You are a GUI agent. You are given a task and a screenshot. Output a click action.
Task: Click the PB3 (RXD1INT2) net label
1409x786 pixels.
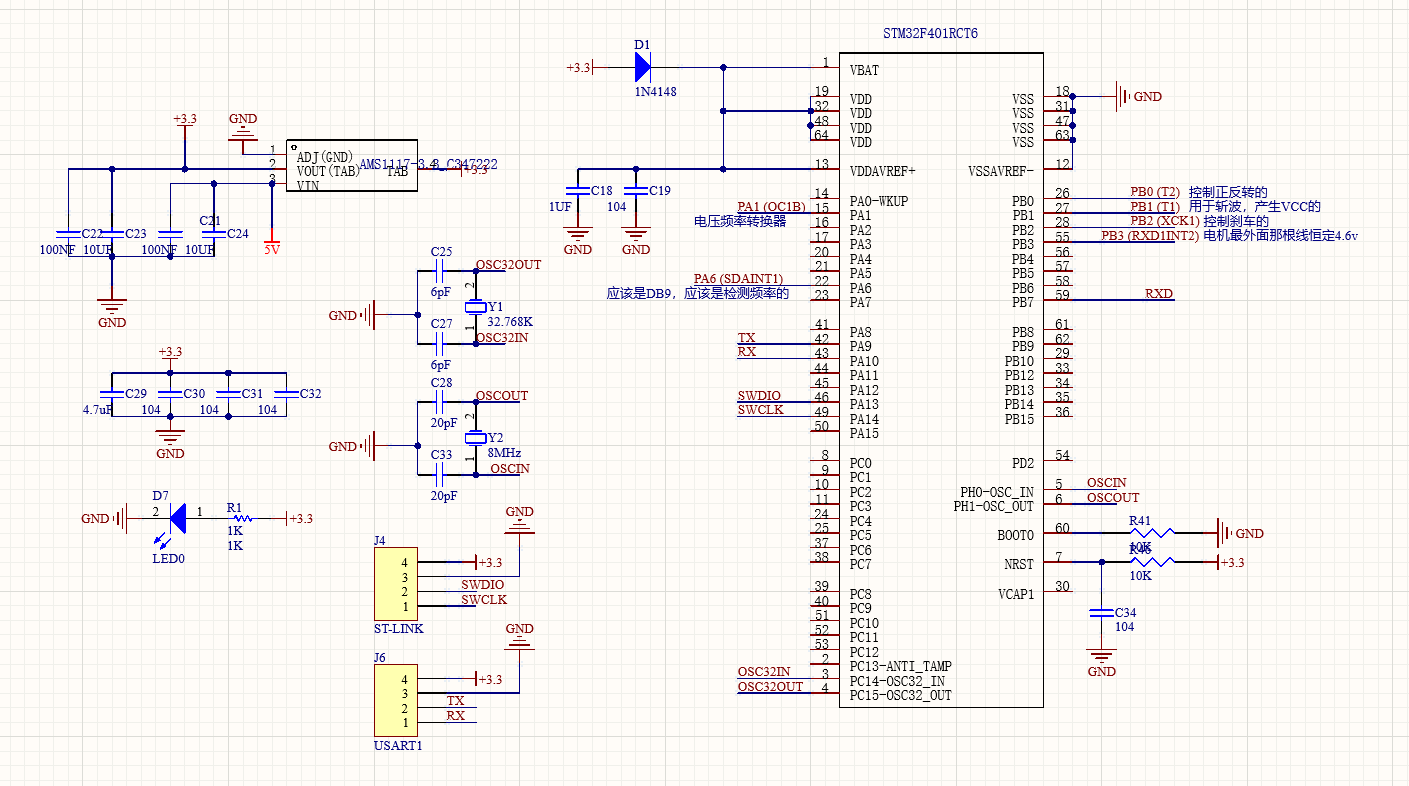1150,236
